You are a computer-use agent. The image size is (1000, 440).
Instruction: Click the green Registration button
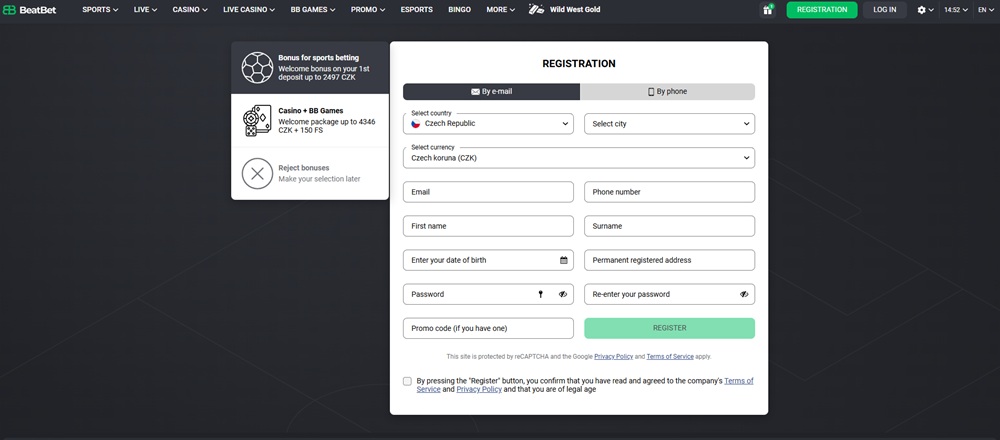pos(822,10)
